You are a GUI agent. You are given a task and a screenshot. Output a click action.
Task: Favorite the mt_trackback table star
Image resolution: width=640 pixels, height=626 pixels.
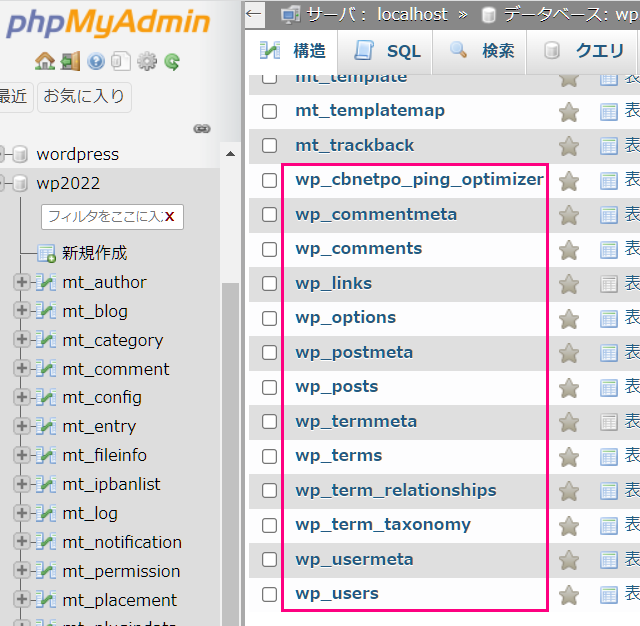pyautogui.click(x=569, y=147)
